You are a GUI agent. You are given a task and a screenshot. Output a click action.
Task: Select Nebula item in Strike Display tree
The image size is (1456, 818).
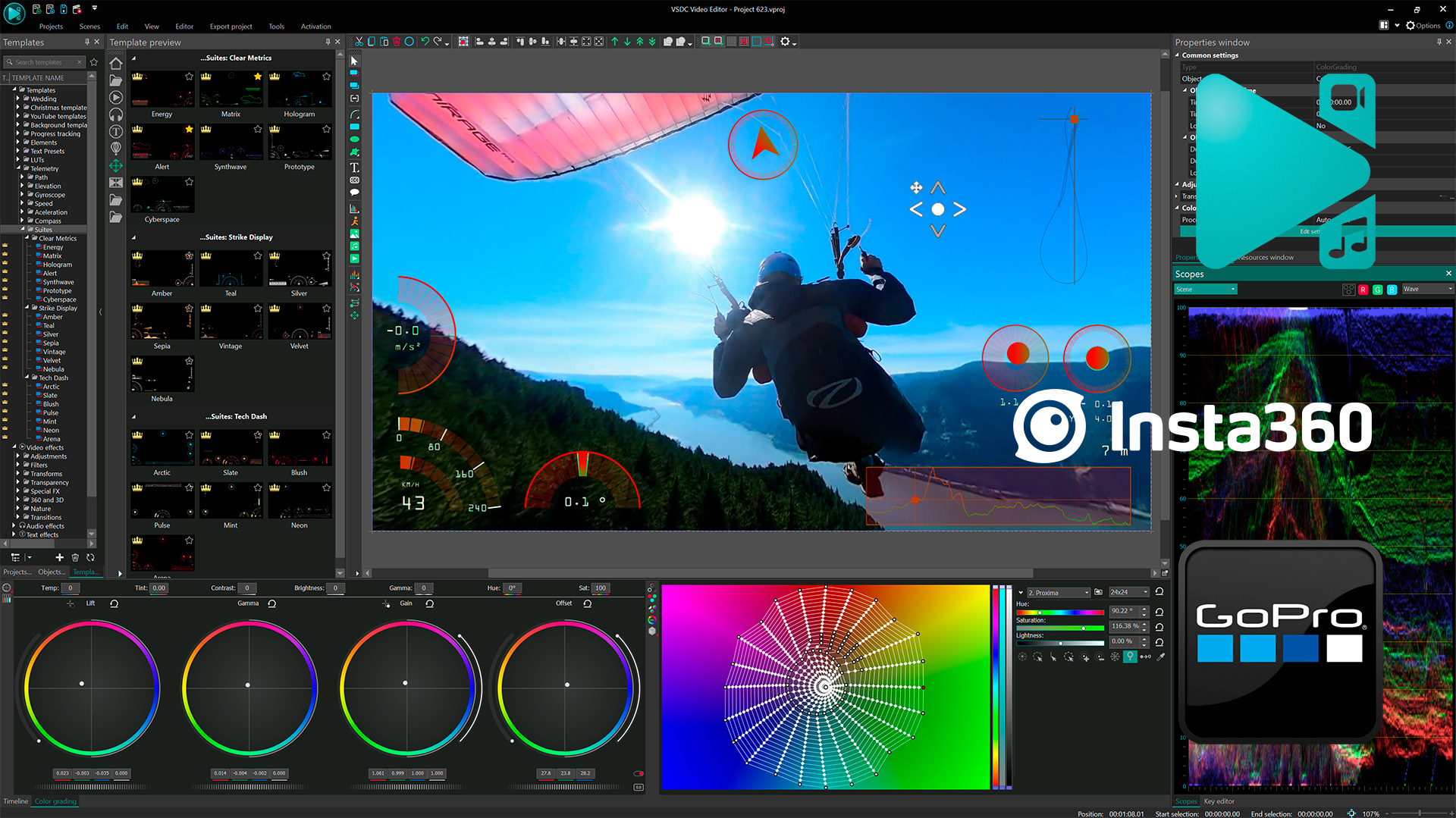pos(53,369)
